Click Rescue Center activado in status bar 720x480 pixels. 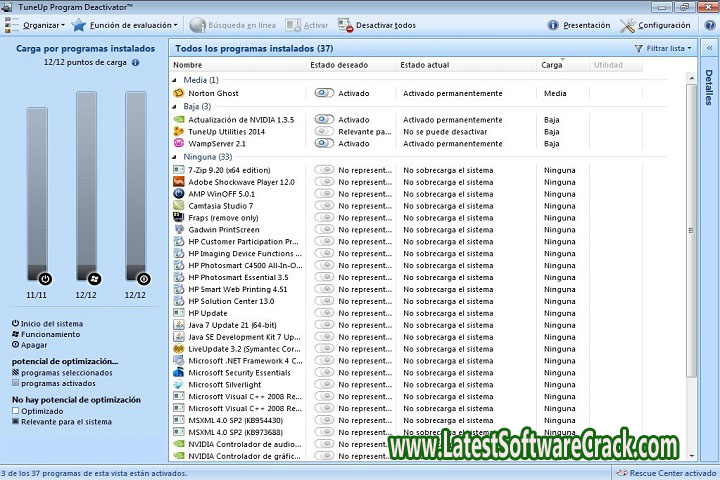(666, 473)
